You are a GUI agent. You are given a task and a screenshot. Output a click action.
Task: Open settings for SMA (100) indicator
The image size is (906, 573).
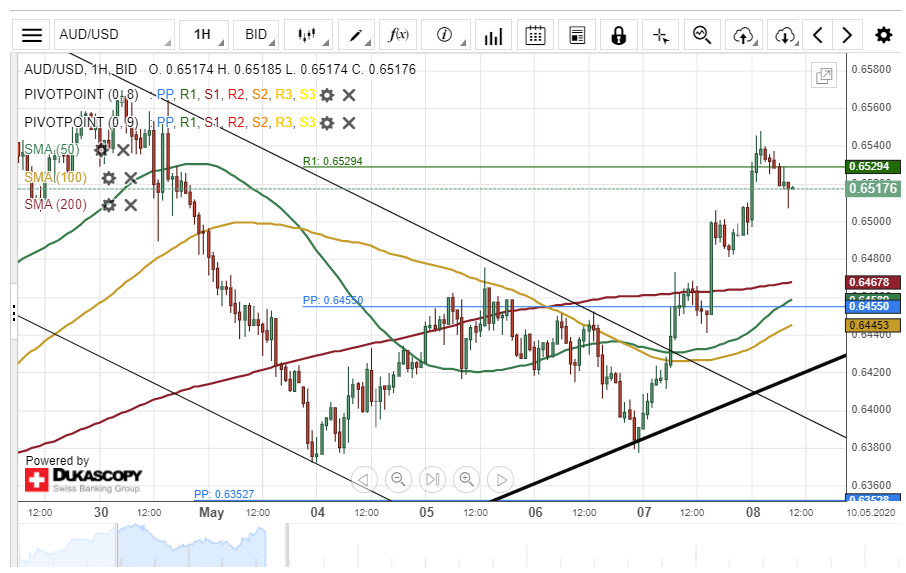tap(109, 178)
